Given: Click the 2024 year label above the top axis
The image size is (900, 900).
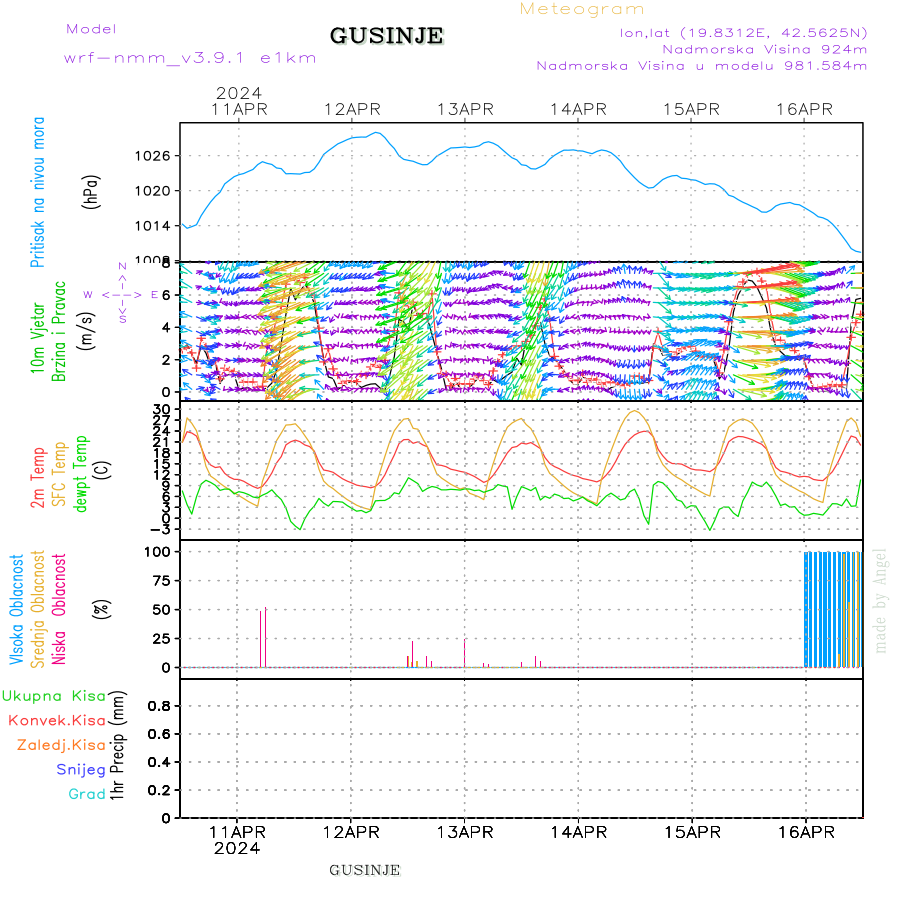Looking at the screenshot, I should [x=239, y=93].
